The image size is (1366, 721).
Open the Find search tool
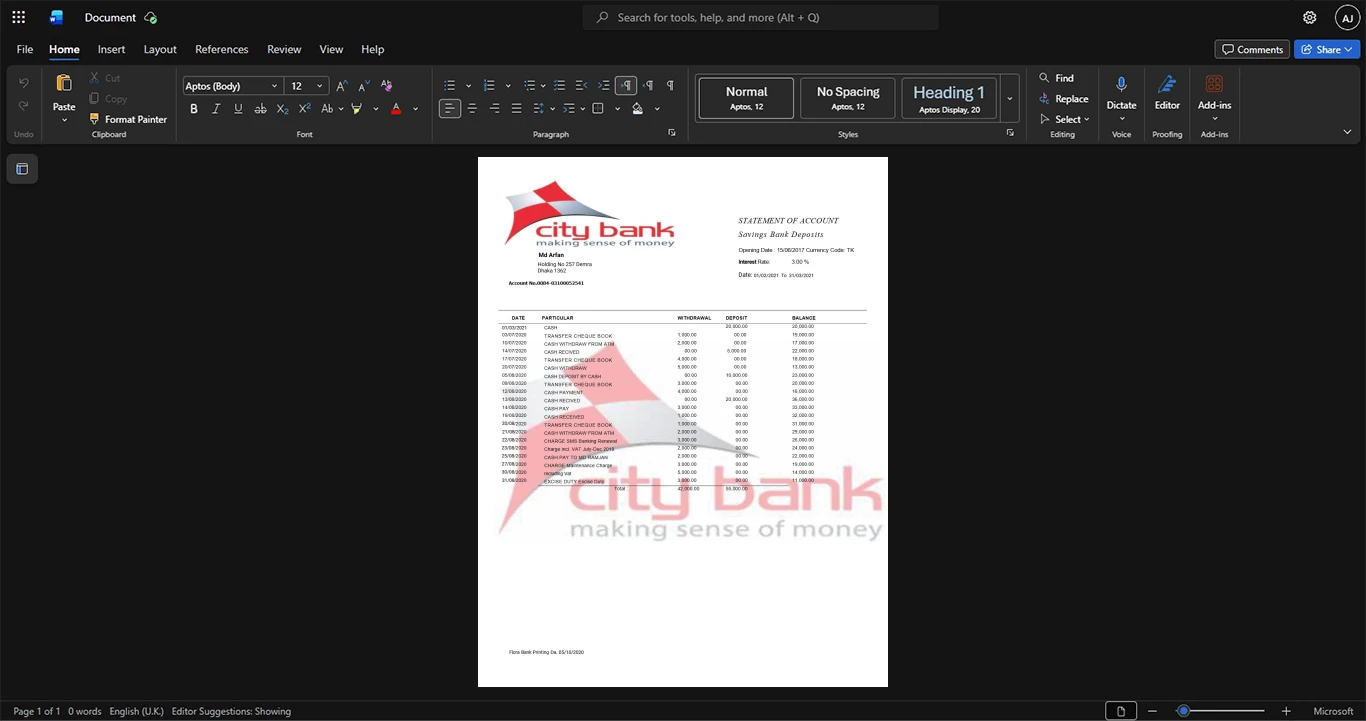pos(1056,78)
